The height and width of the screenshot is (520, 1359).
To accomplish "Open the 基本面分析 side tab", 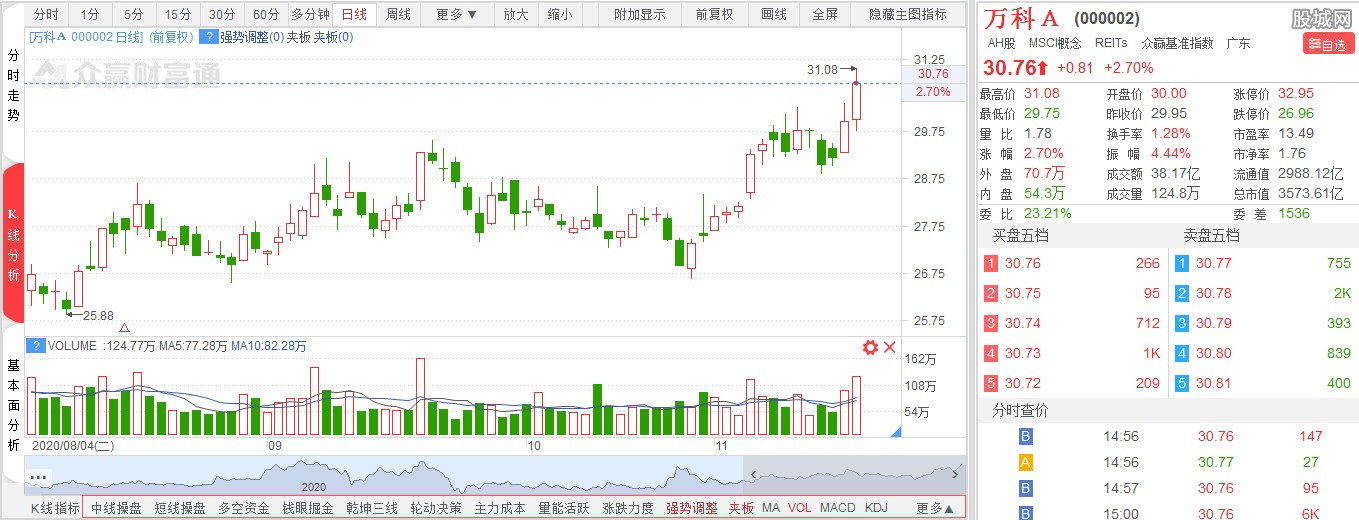I will (13, 405).
